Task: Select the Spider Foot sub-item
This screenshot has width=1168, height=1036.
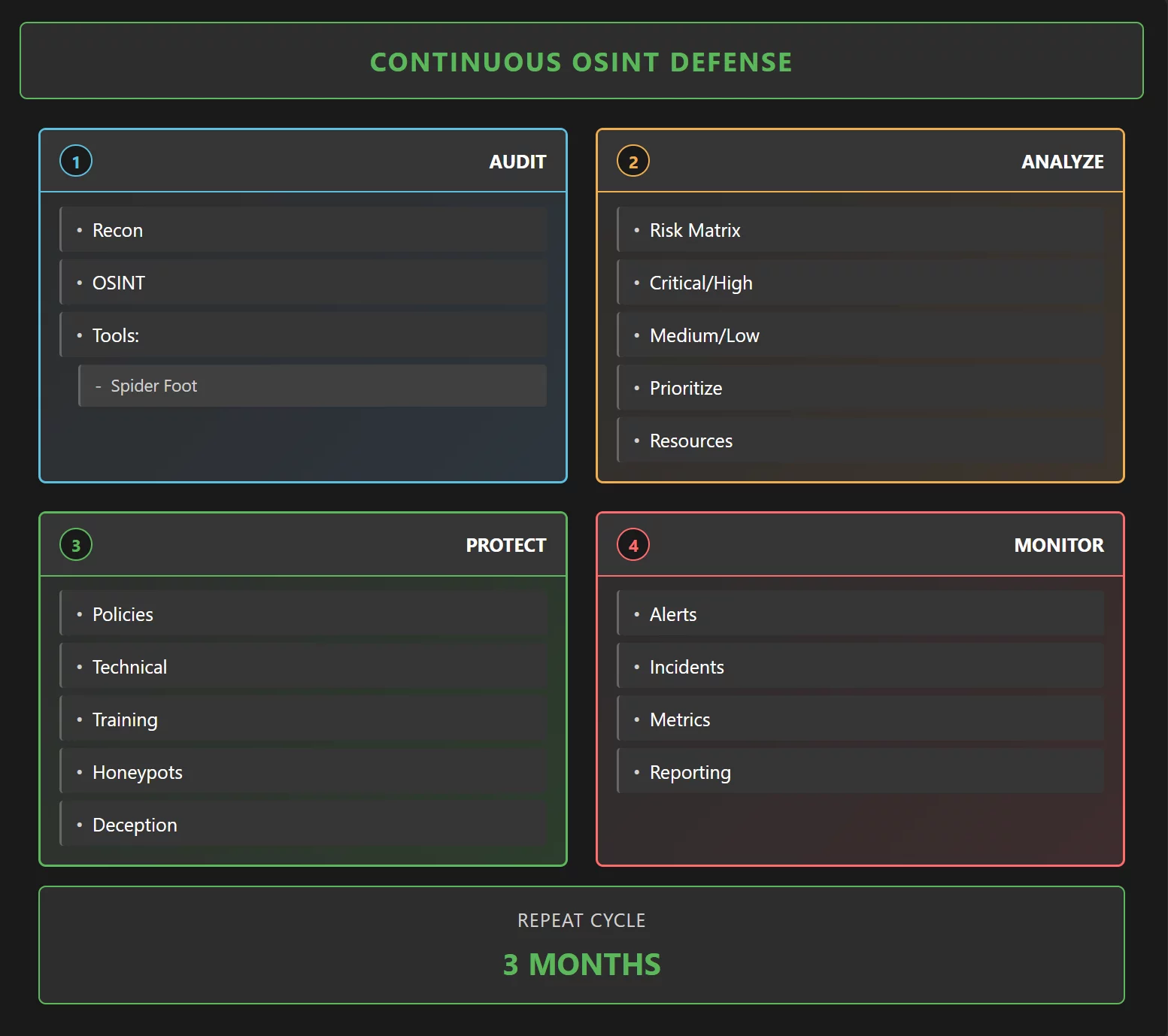Action: [x=154, y=386]
